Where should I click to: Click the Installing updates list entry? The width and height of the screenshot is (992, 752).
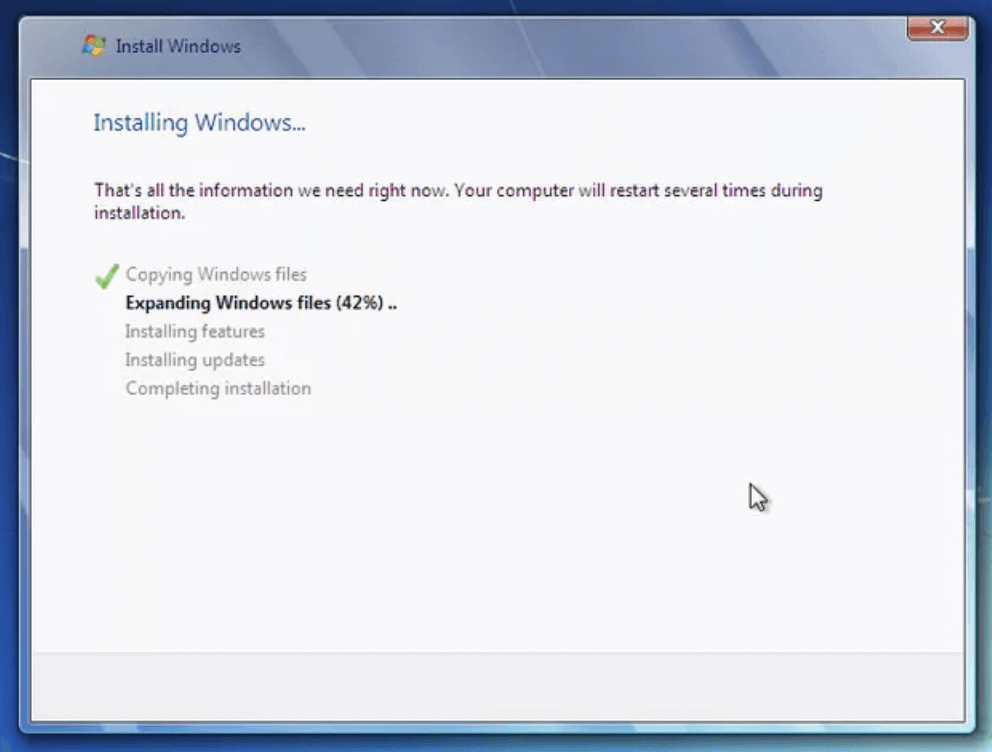click(x=194, y=359)
